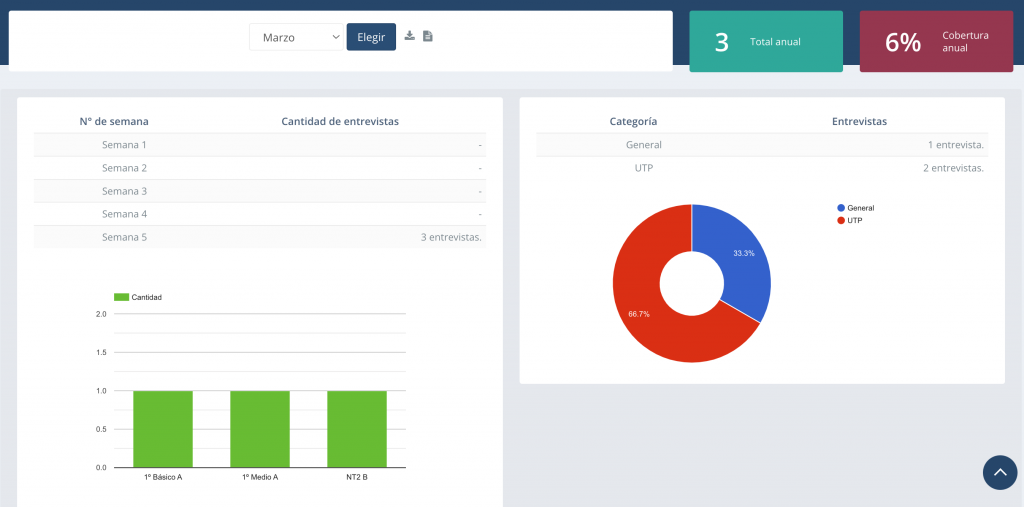Click the document file export icon

428,36
